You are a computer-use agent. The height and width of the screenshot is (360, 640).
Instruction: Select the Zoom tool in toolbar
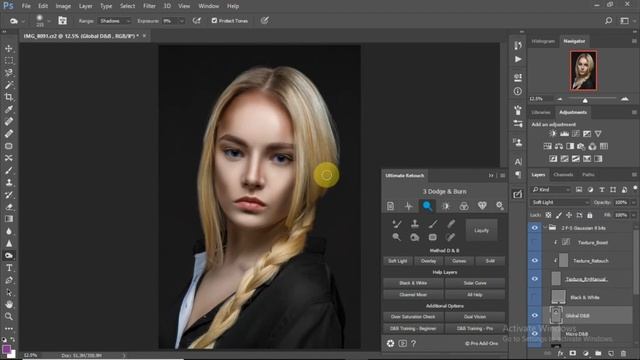click(9, 316)
